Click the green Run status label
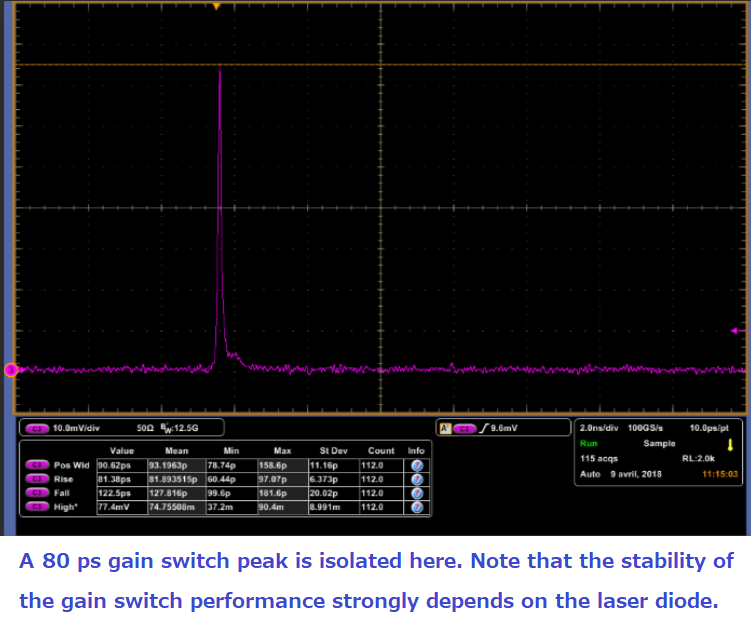The height and width of the screenshot is (630, 751). click(588, 443)
